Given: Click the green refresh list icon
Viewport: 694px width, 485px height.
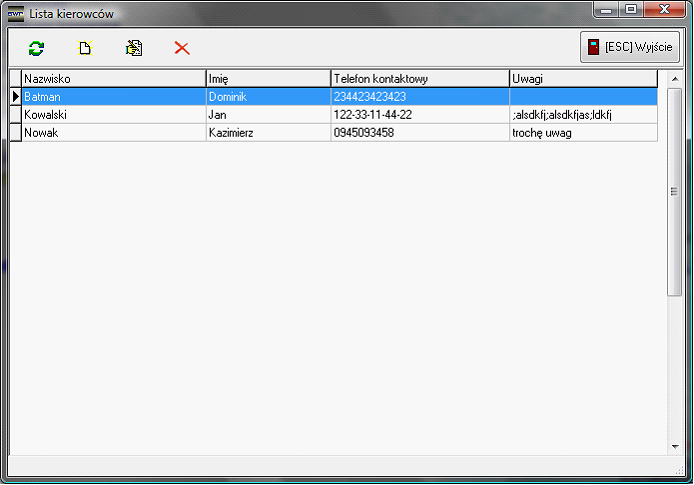Looking at the screenshot, I should 37,48.
